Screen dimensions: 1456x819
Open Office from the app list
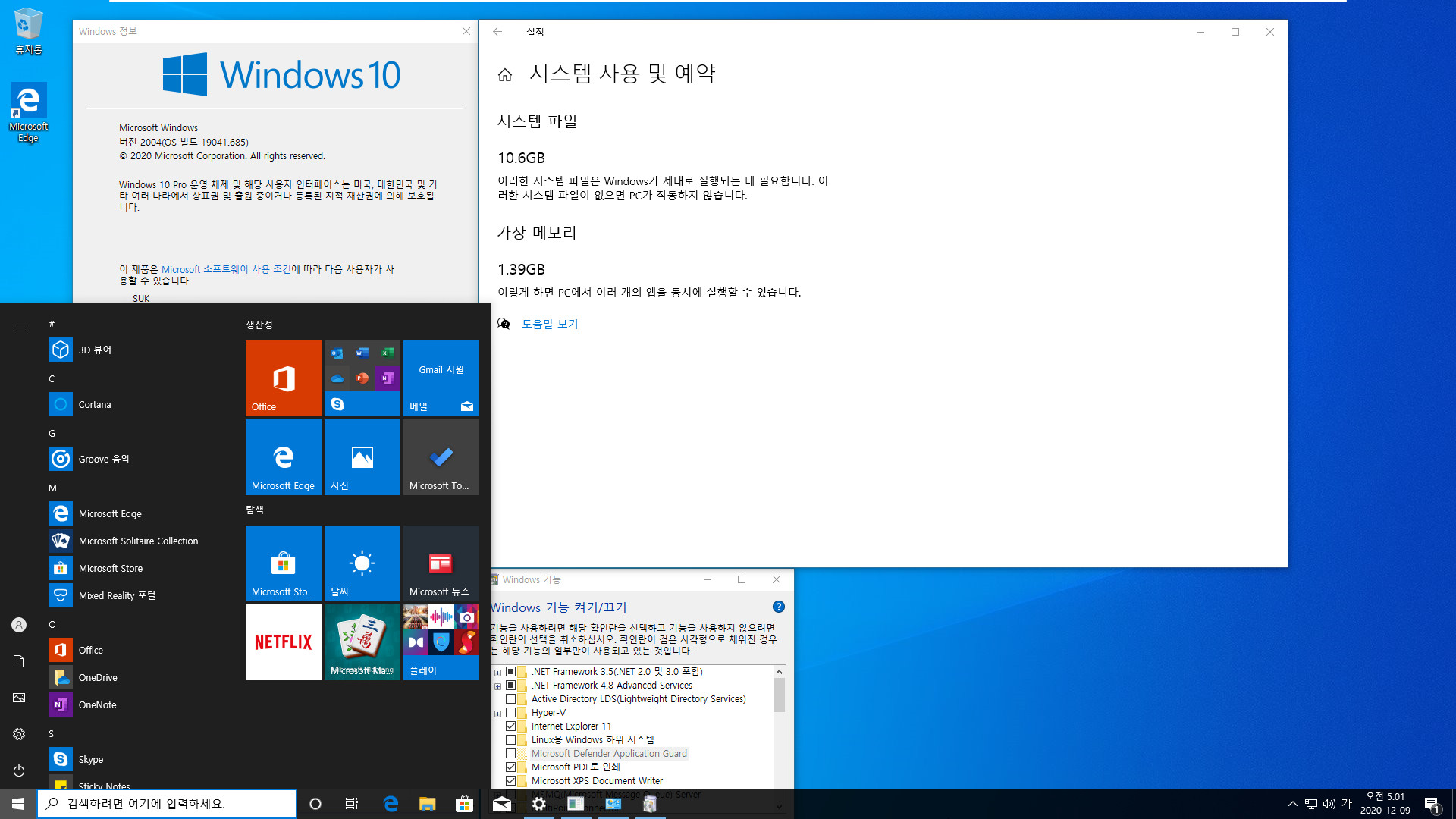136,650
